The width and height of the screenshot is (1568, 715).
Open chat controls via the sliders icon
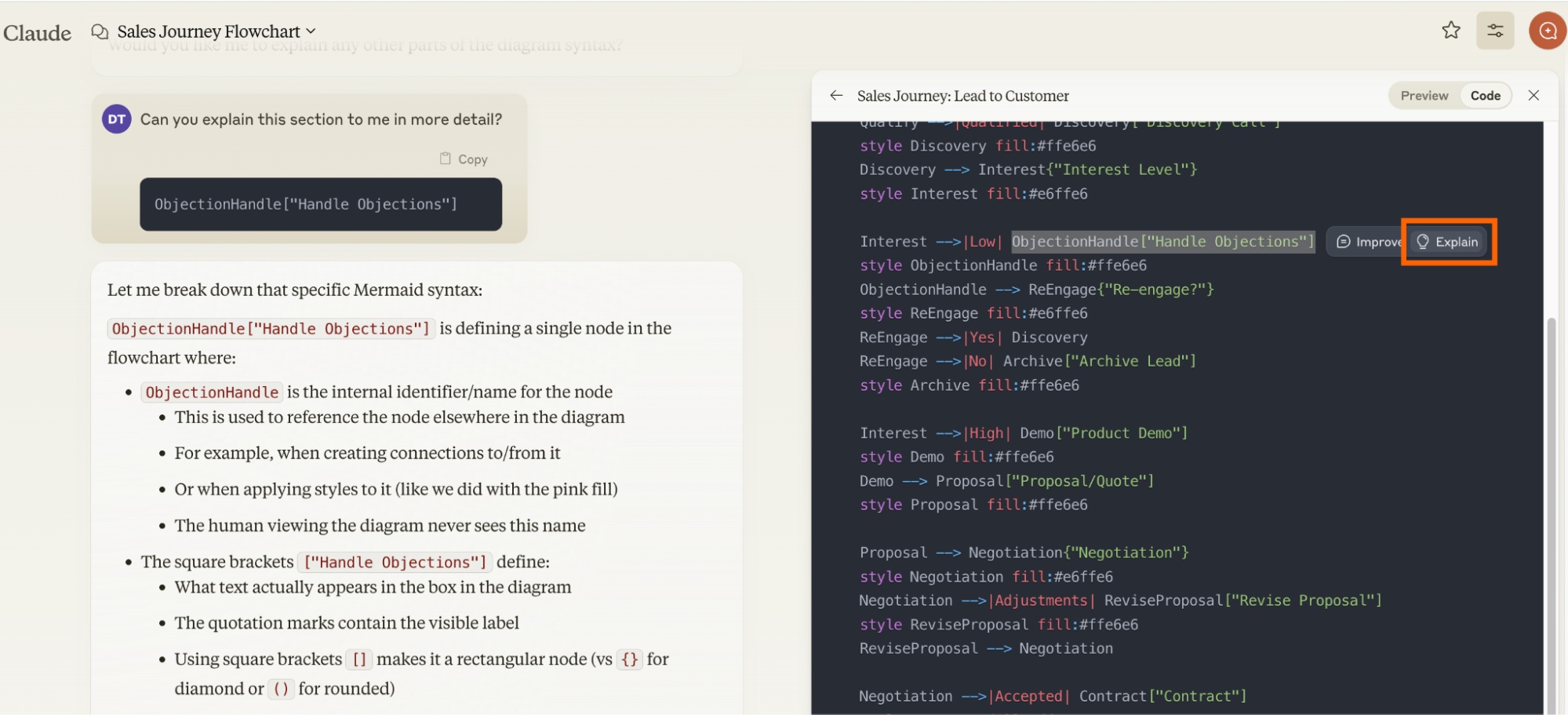1494,31
